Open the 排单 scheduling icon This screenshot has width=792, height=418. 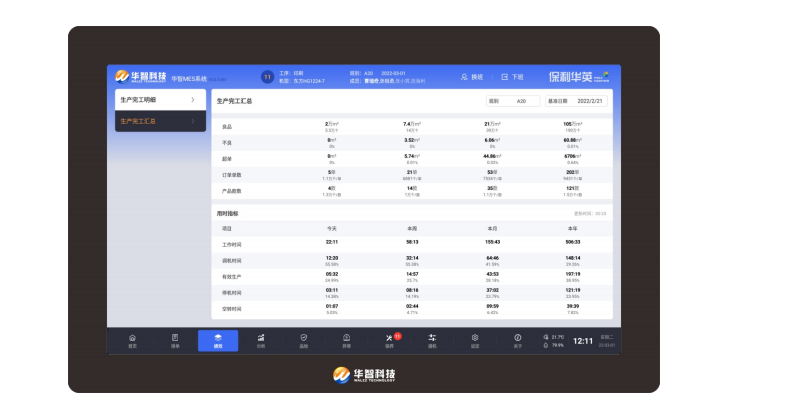[175, 340]
